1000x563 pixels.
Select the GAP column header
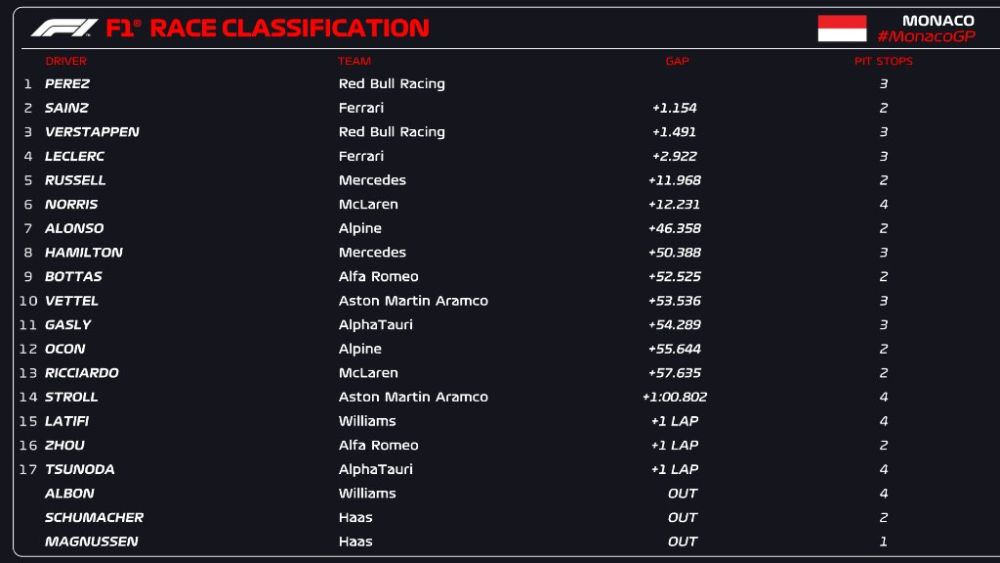pyautogui.click(x=677, y=61)
